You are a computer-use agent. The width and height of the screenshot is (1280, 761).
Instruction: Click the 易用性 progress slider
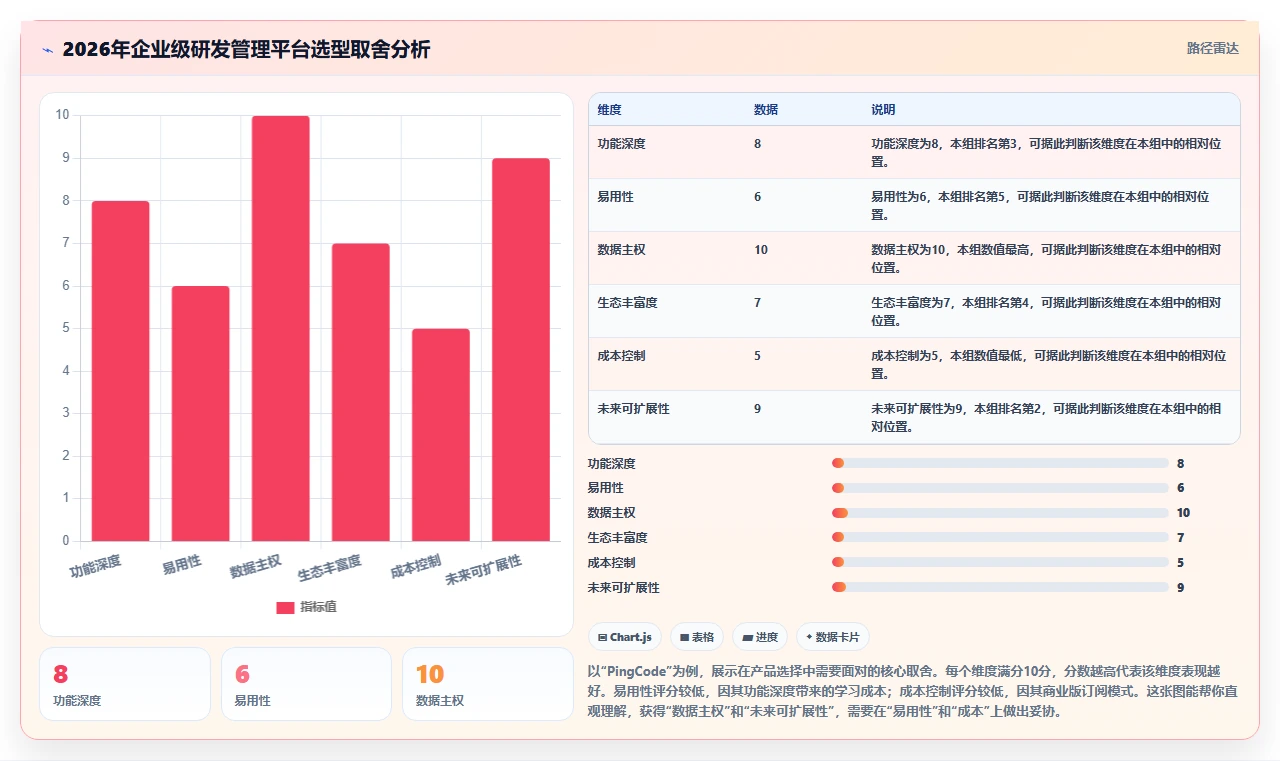pos(1000,488)
